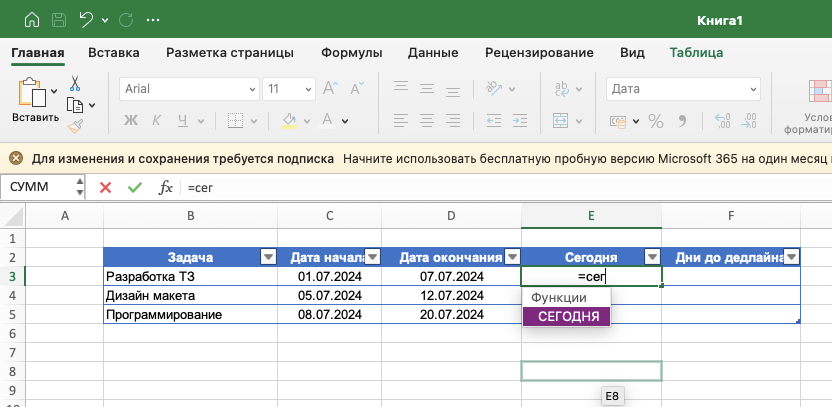832x407 pixels.
Task: Open the Font Color dropdown arrow
Action: click(x=345, y=122)
